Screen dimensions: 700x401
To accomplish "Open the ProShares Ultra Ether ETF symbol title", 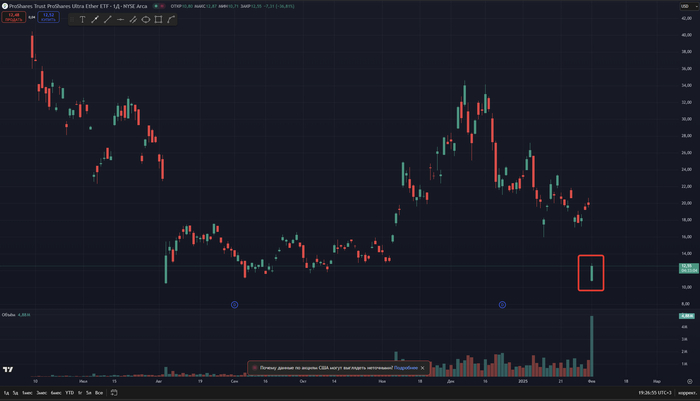I will coord(78,6).
